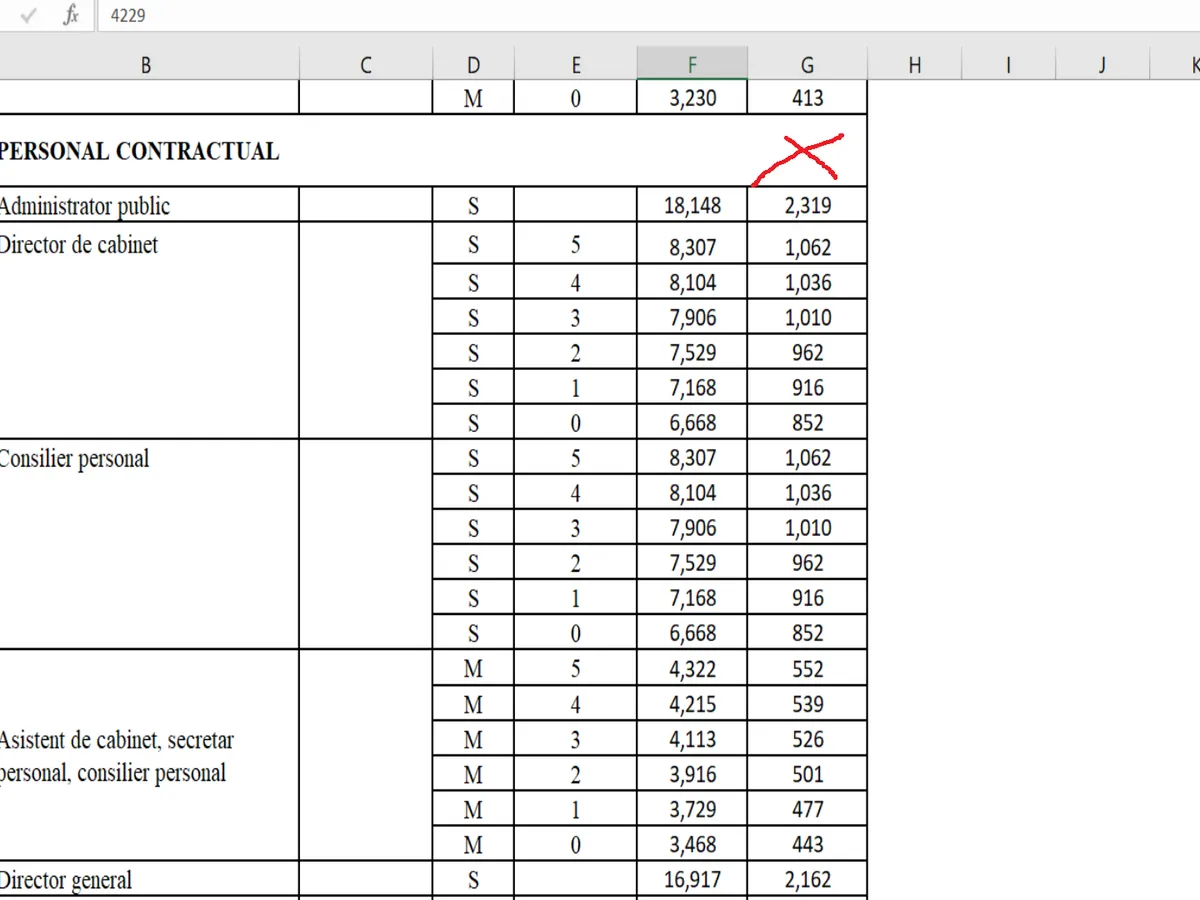The image size is (1200, 900).
Task: Select column D header
Action: tap(473, 66)
